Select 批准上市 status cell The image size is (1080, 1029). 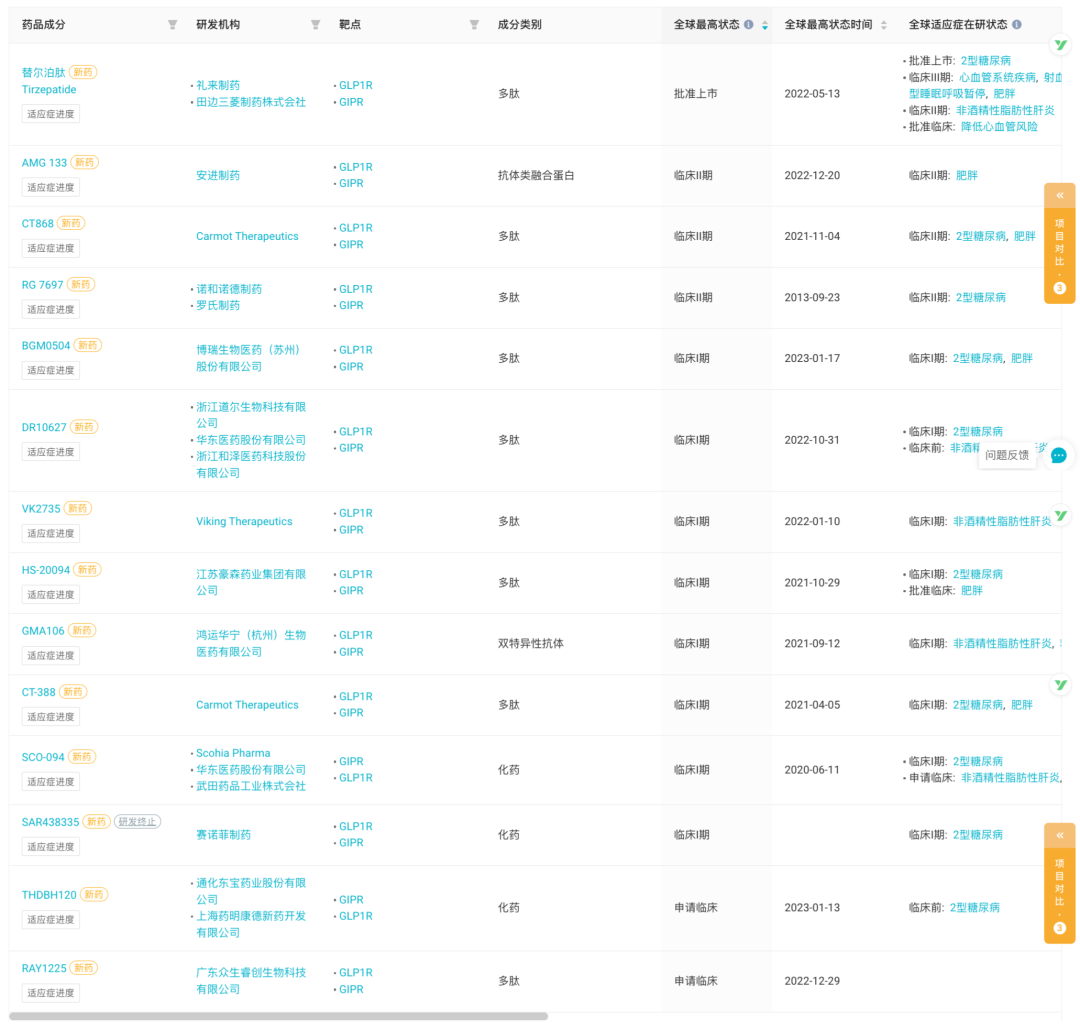[x=695, y=94]
